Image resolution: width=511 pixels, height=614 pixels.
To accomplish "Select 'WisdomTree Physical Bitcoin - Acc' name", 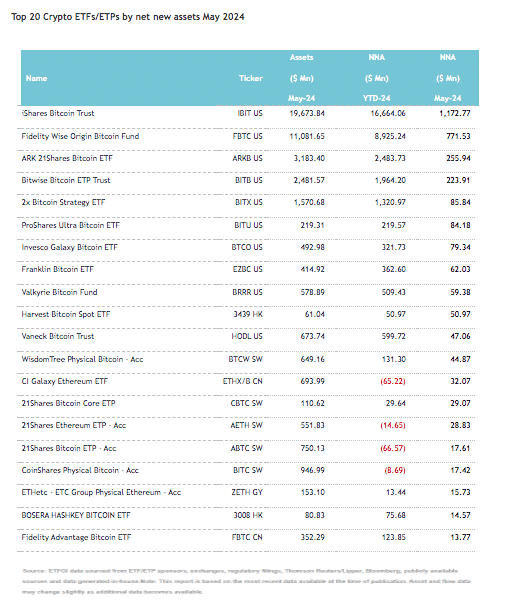I will pos(82,359).
